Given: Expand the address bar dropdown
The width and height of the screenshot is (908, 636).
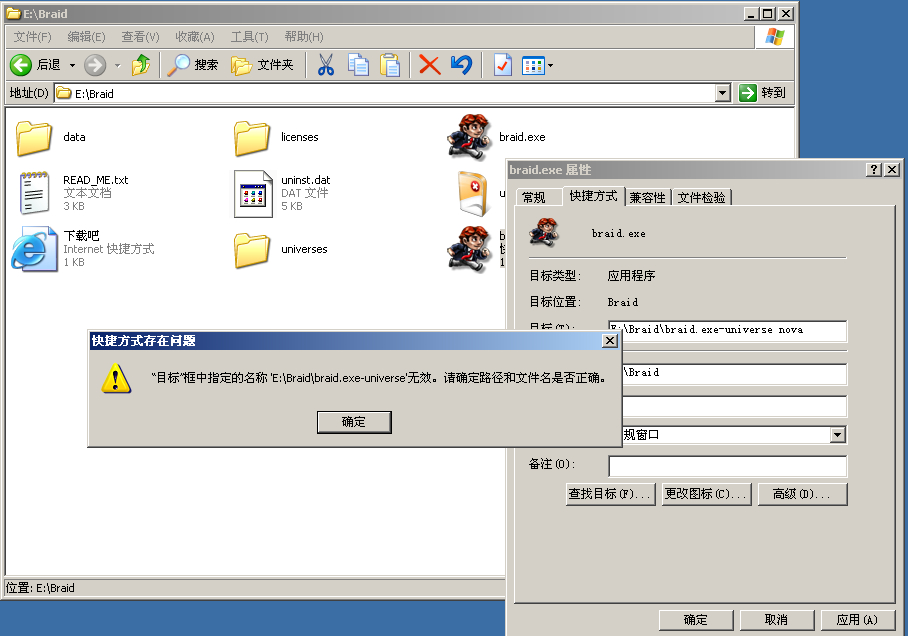Looking at the screenshot, I should coord(722,93).
